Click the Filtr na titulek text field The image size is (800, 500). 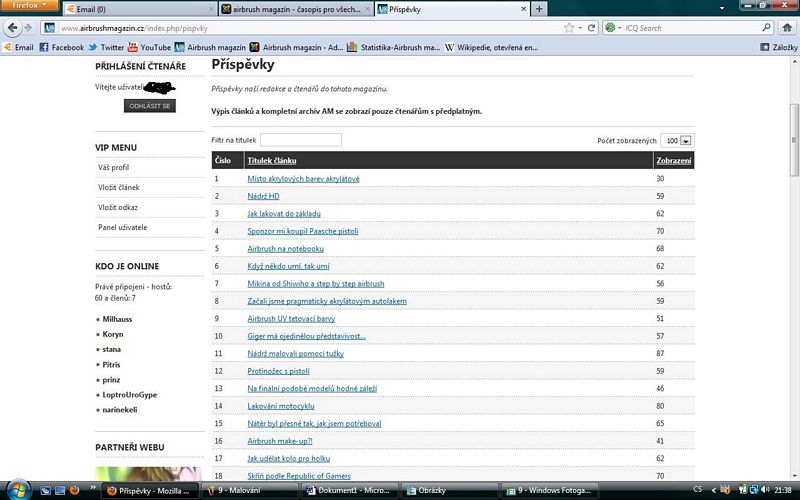(x=301, y=140)
